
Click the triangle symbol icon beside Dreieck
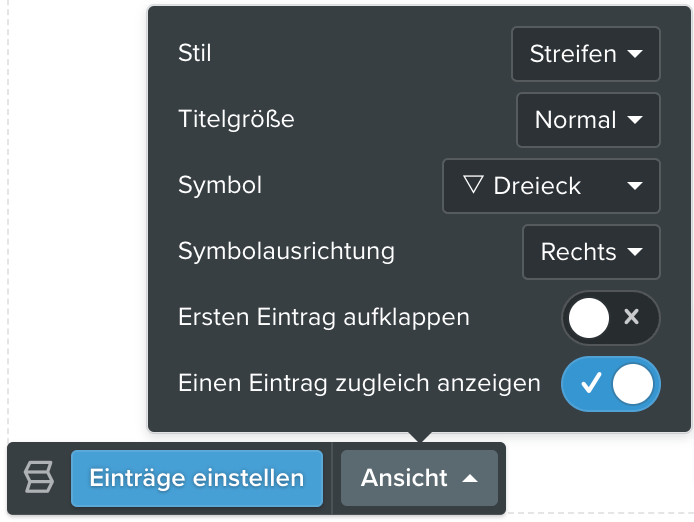(x=473, y=185)
